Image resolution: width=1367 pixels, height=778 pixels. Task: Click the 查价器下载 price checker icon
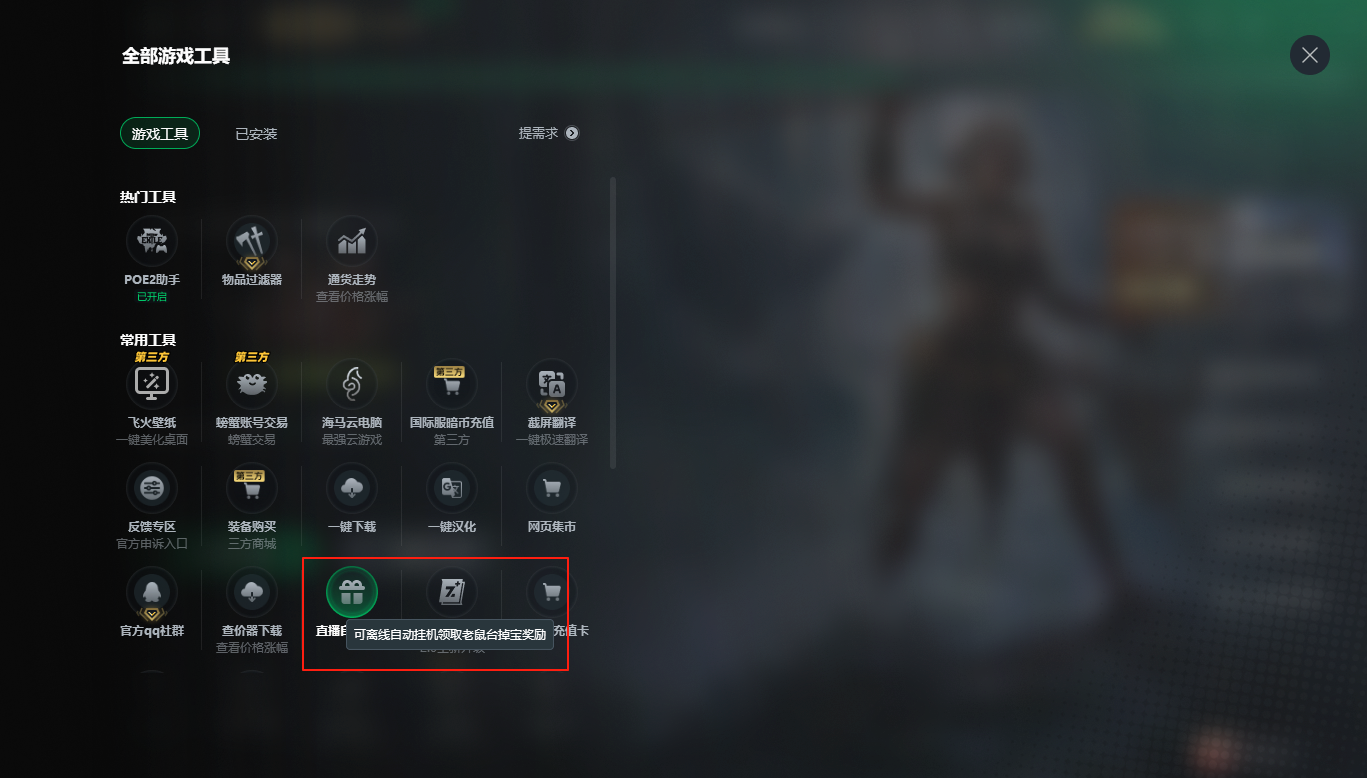(x=252, y=592)
